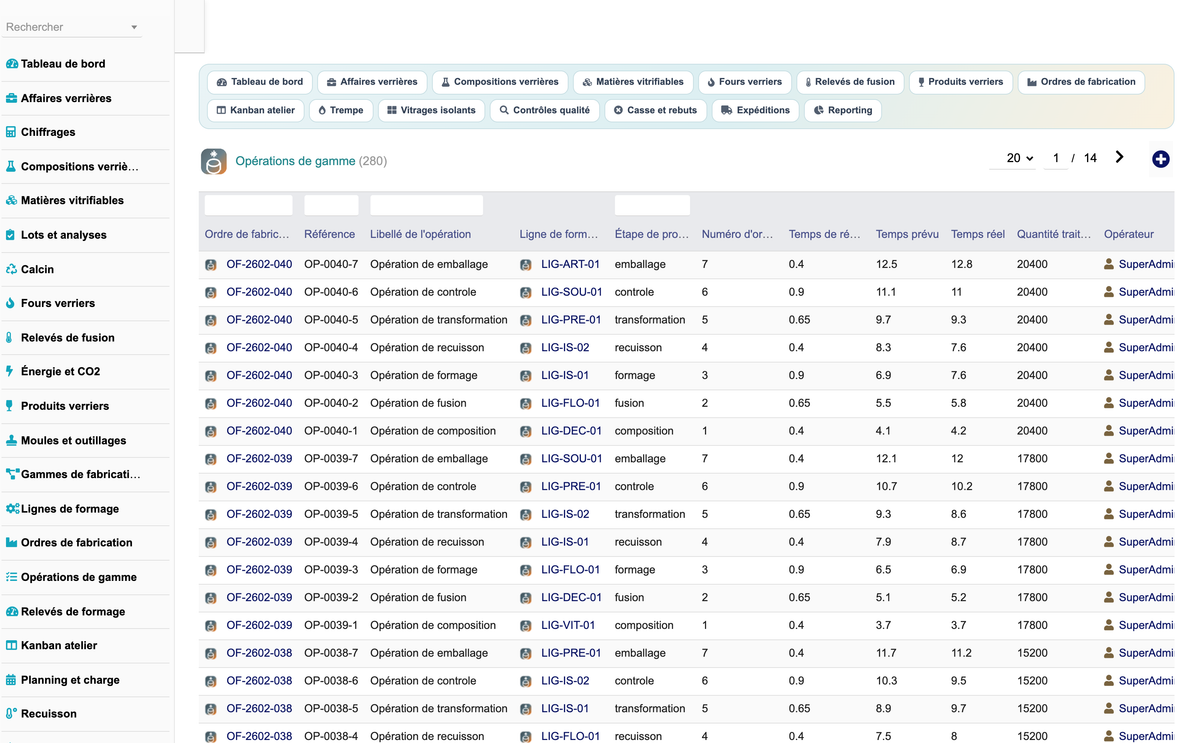This screenshot has height=743, width=1200.
Task: Select cell OP-0039-4 reference
Action: point(331,542)
